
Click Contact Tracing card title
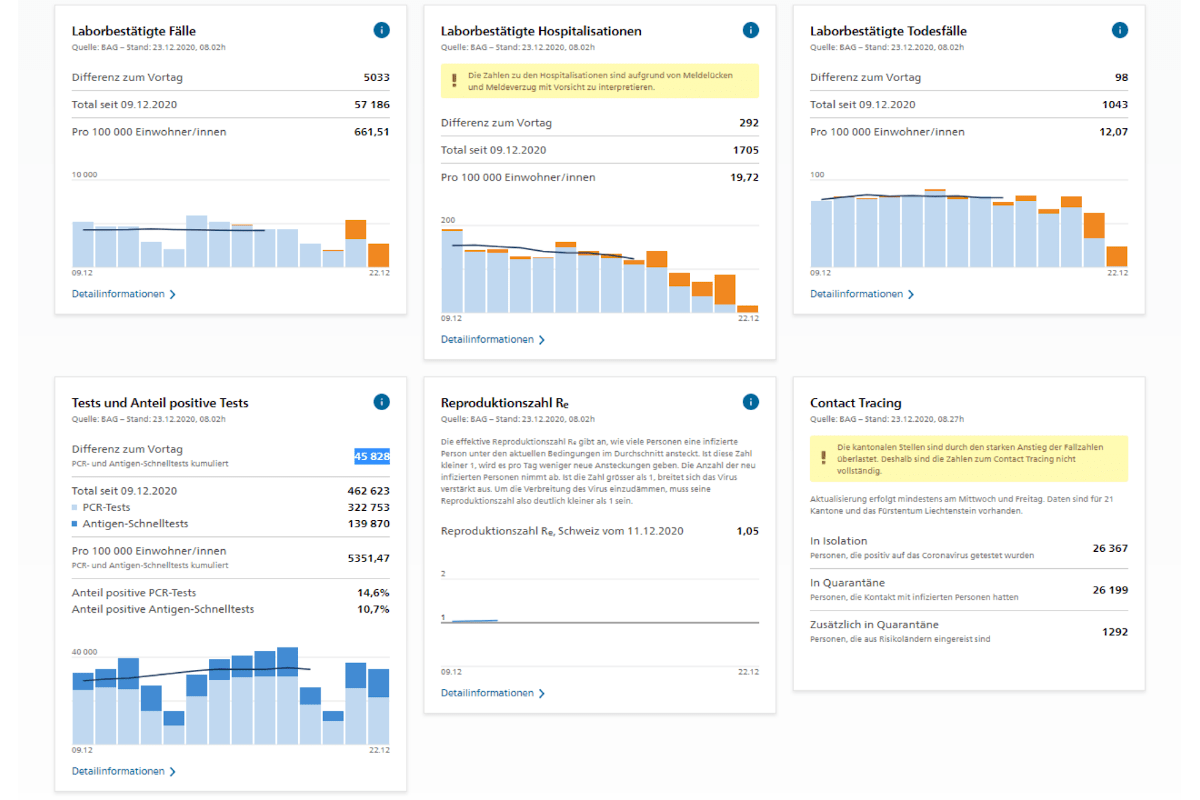[x=856, y=403]
